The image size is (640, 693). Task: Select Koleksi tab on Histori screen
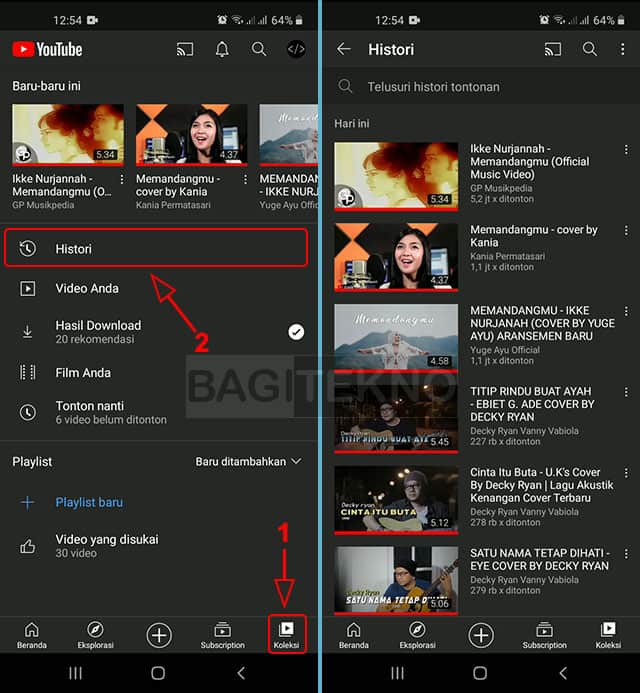pyautogui.click(x=608, y=635)
